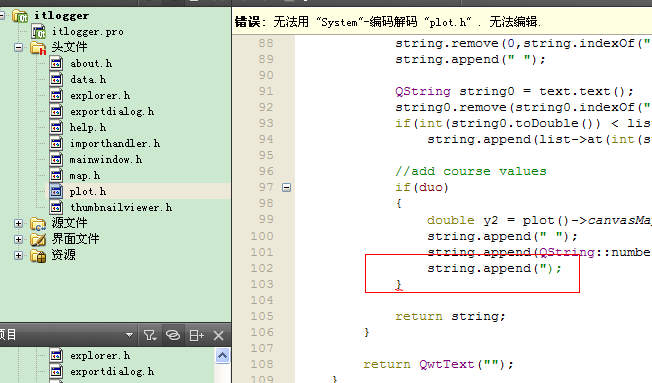The height and width of the screenshot is (383, 652).
Task: Click the 源文件 folder icon
Action: point(38,224)
